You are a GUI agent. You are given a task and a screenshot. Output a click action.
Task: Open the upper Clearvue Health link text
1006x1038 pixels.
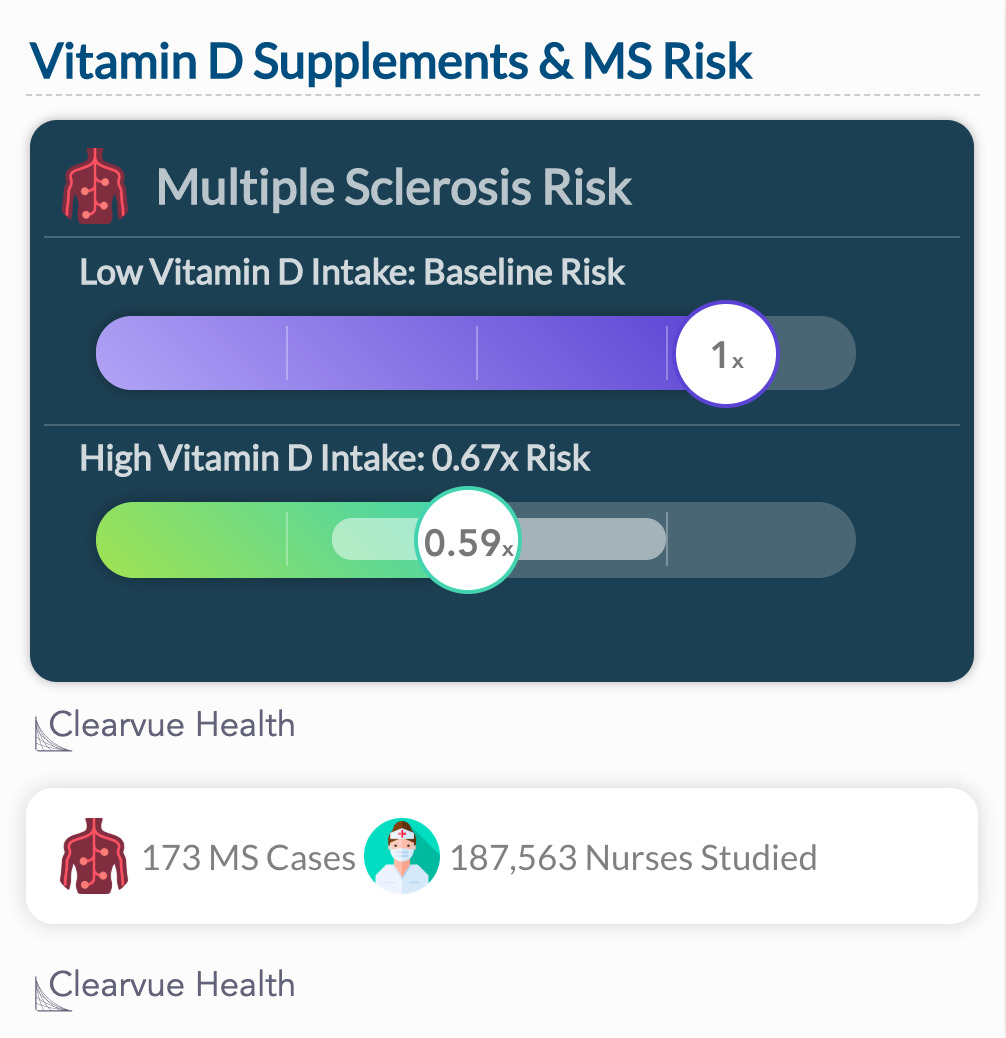pos(172,724)
